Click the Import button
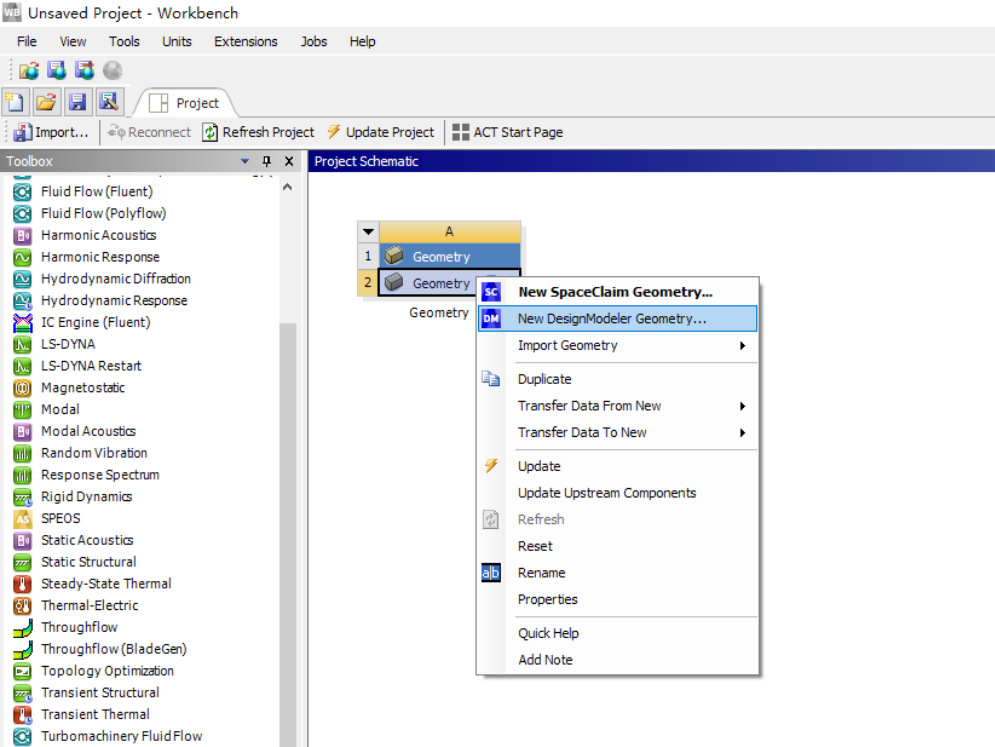 51,132
